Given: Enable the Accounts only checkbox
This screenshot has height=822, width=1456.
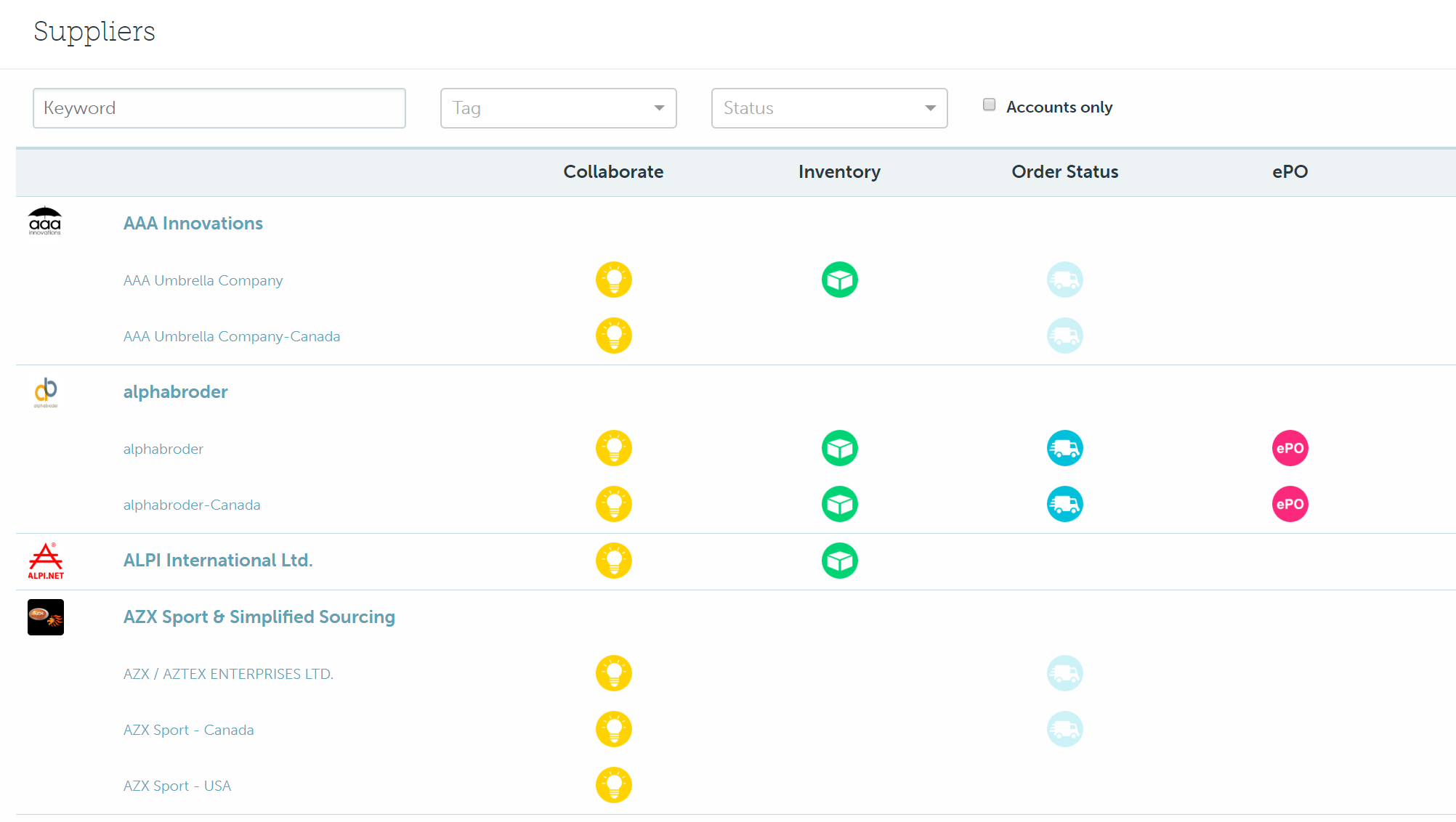Looking at the screenshot, I should (x=989, y=105).
